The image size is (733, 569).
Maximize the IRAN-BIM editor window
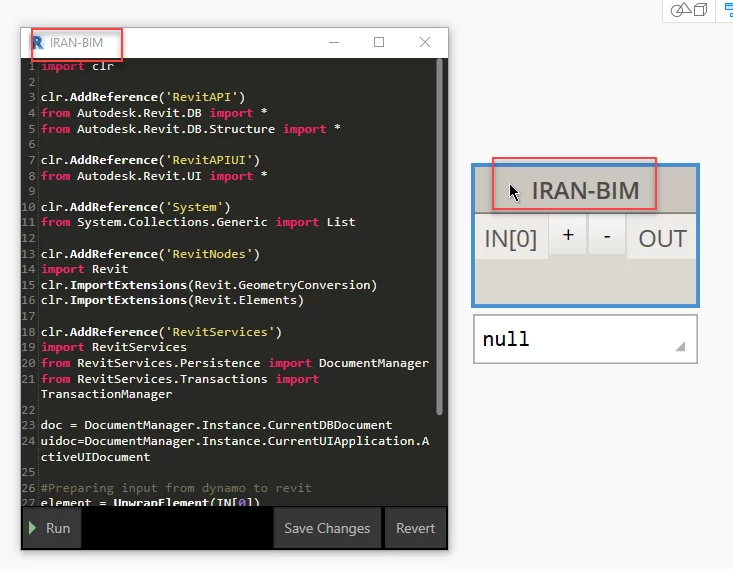click(379, 42)
